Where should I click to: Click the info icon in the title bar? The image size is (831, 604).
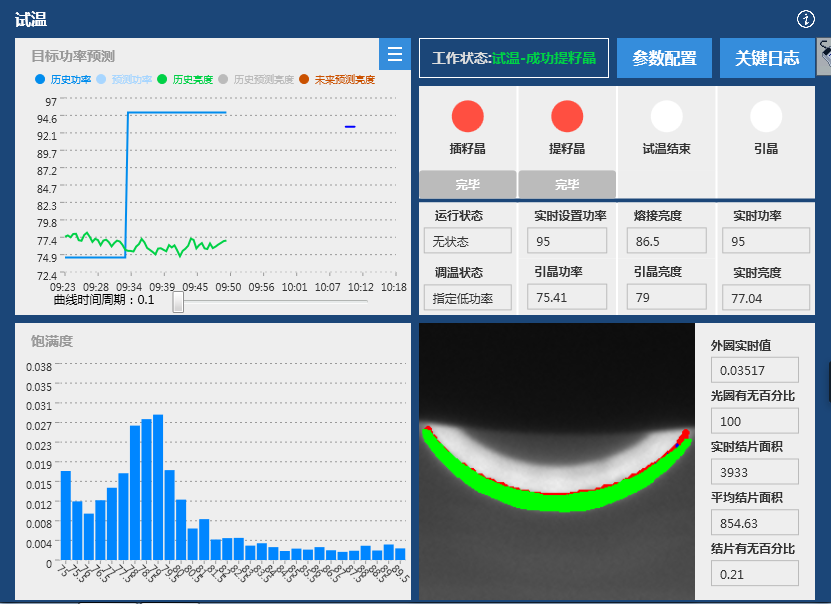coord(806,19)
